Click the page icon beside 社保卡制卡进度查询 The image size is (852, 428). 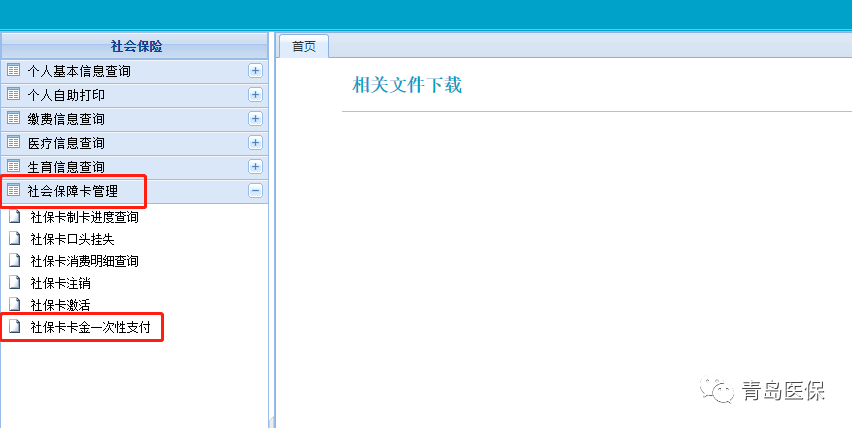[x=14, y=216]
